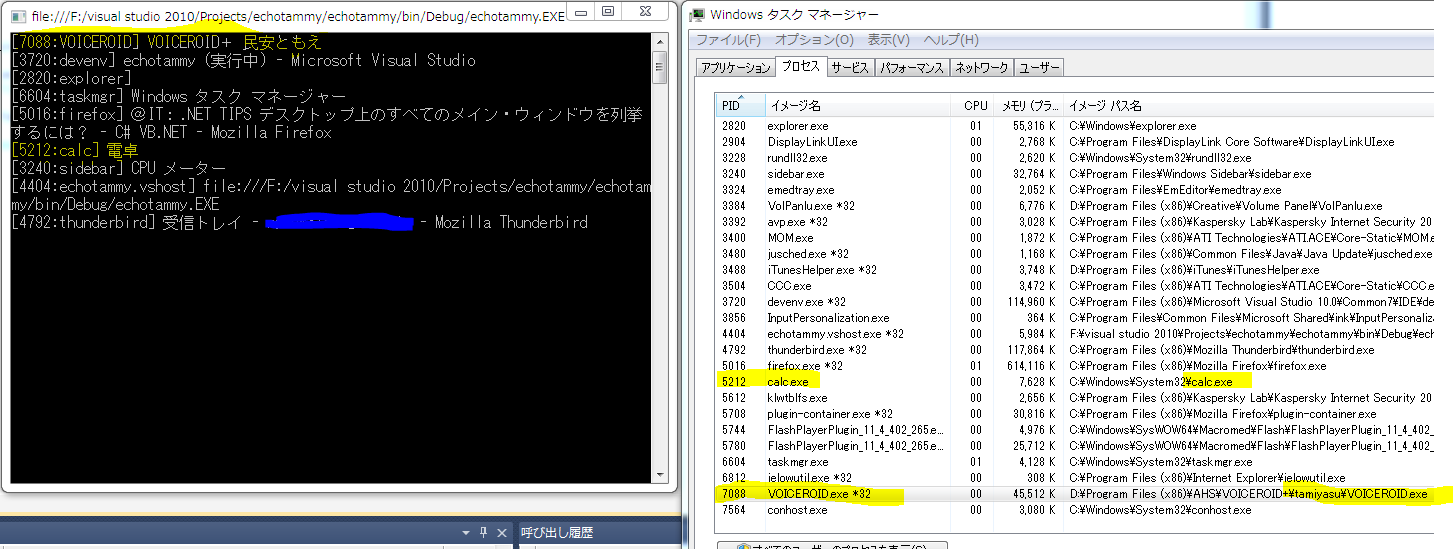
Task: Open the パフォーマンス tab
Action: 911,68
